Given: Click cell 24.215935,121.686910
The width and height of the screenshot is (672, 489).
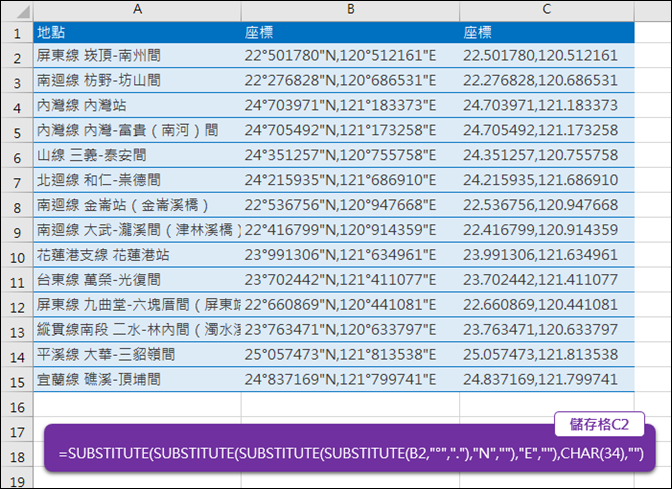Looking at the screenshot, I should point(547,180).
